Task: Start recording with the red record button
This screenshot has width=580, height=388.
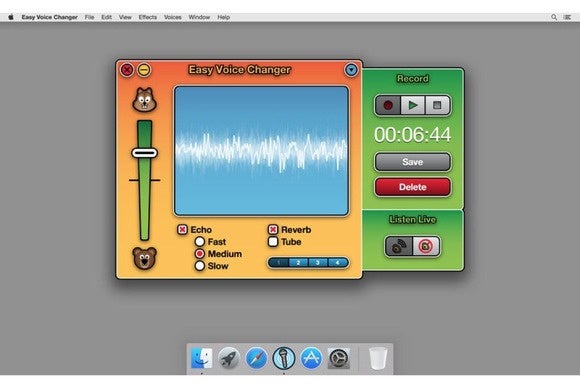Action: click(388, 105)
